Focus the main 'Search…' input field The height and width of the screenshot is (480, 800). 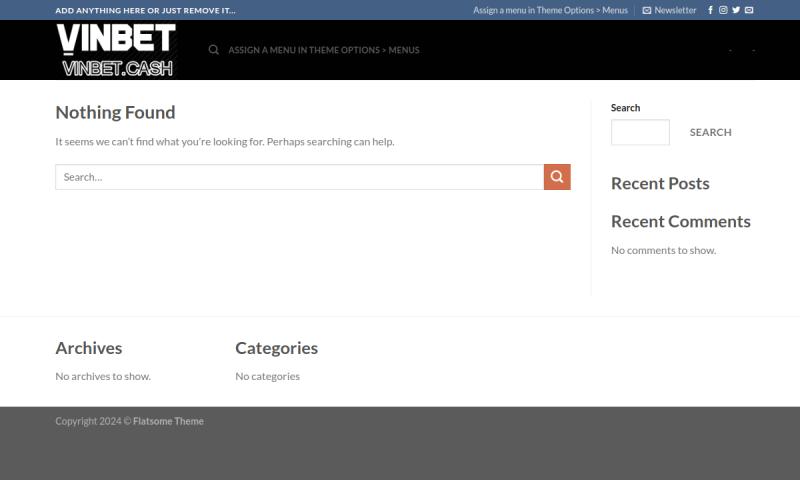[299, 177]
